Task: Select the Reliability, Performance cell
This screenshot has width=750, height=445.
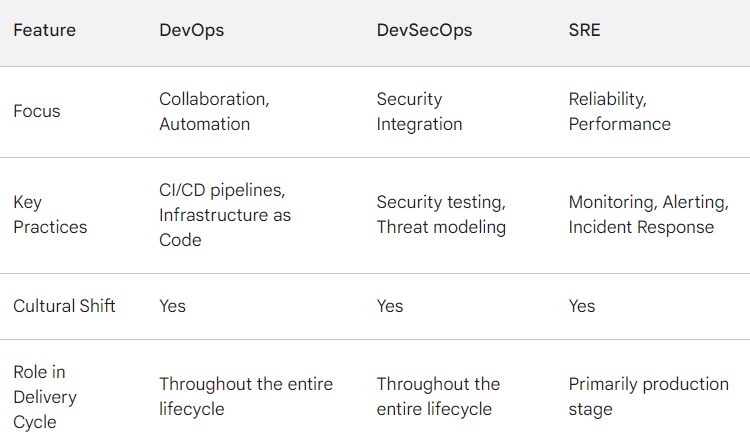Action: (619, 111)
